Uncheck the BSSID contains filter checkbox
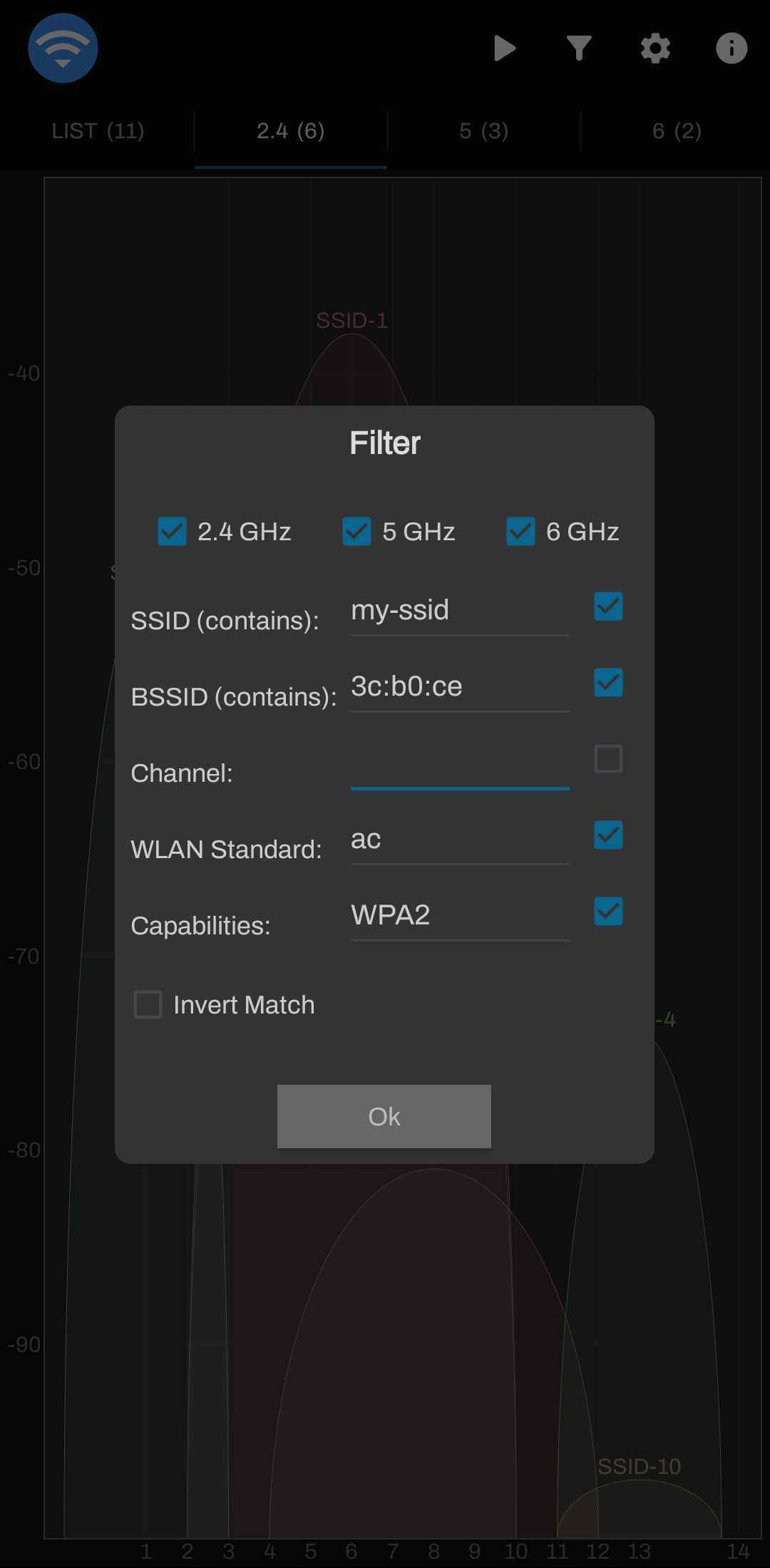This screenshot has width=770, height=1568. tap(607, 683)
